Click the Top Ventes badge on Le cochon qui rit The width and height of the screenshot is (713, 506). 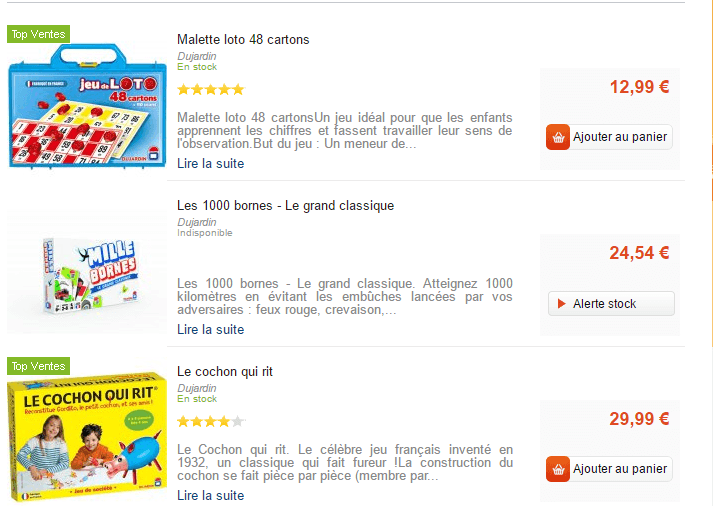click(38, 366)
